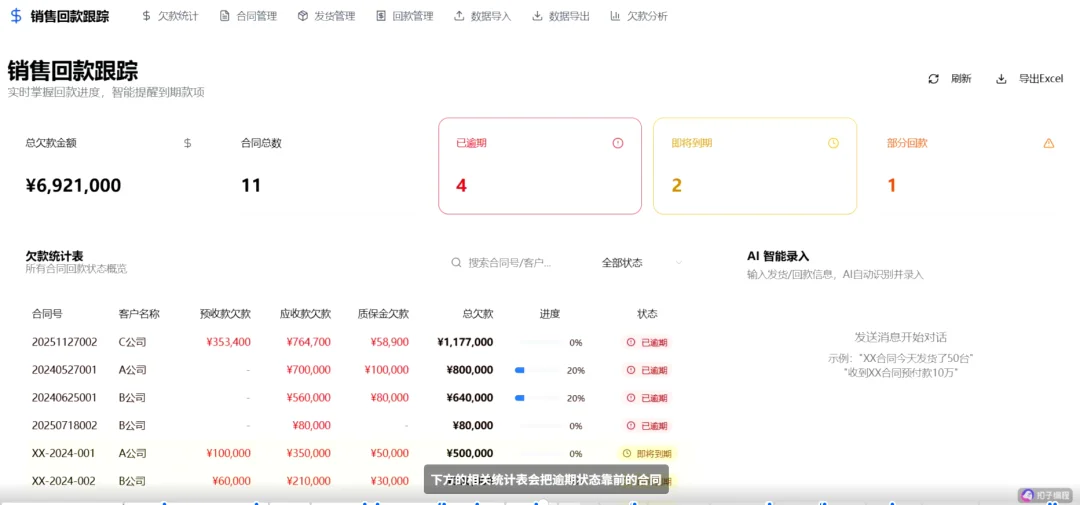Click the blue dollar logo icon

tap(16, 16)
